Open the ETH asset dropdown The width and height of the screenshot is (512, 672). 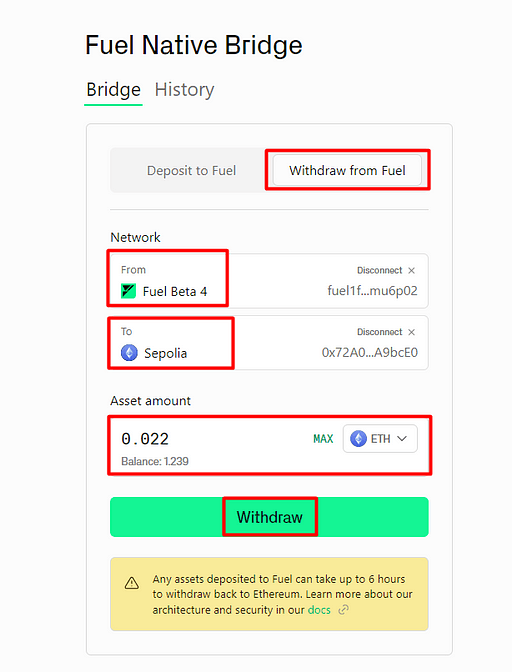pyautogui.click(x=380, y=438)
